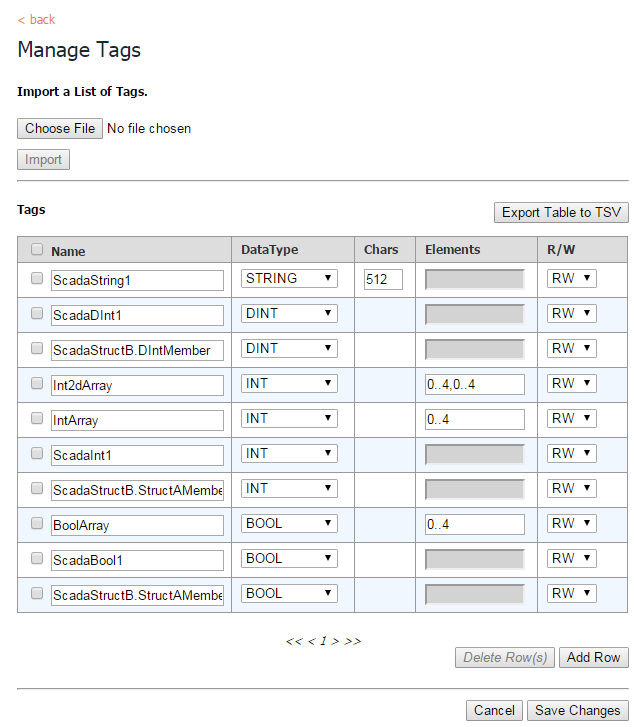Click the R/W column header
Image resolution: width=634 pixels, height=727 pixels.
point(561,249)
